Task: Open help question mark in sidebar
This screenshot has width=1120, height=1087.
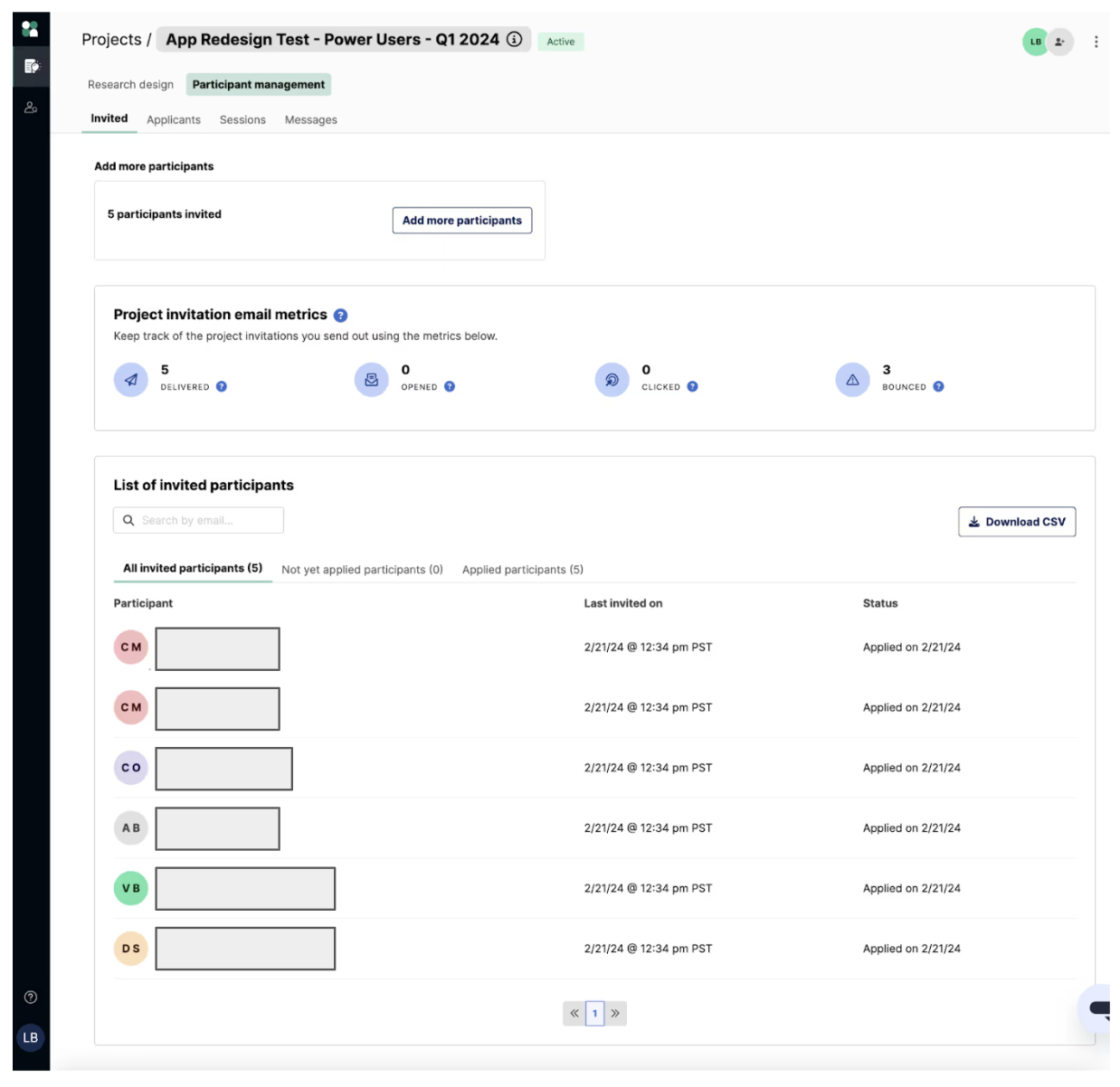Action: (x=31, y=997)
